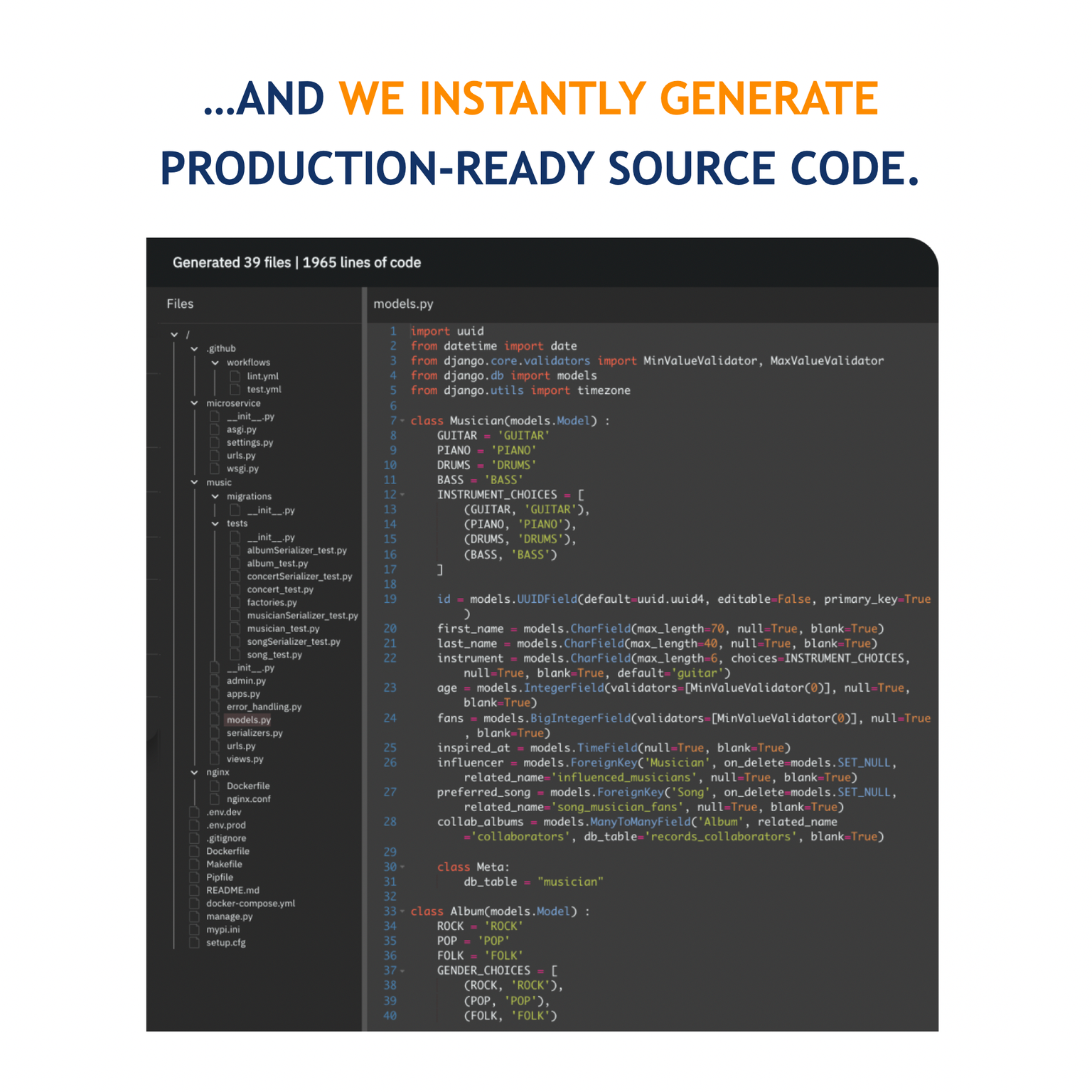Open musicianSerializer_test.py in the tree
The height and width of the screenshot is (1092, 1092).
coord(302,616)
